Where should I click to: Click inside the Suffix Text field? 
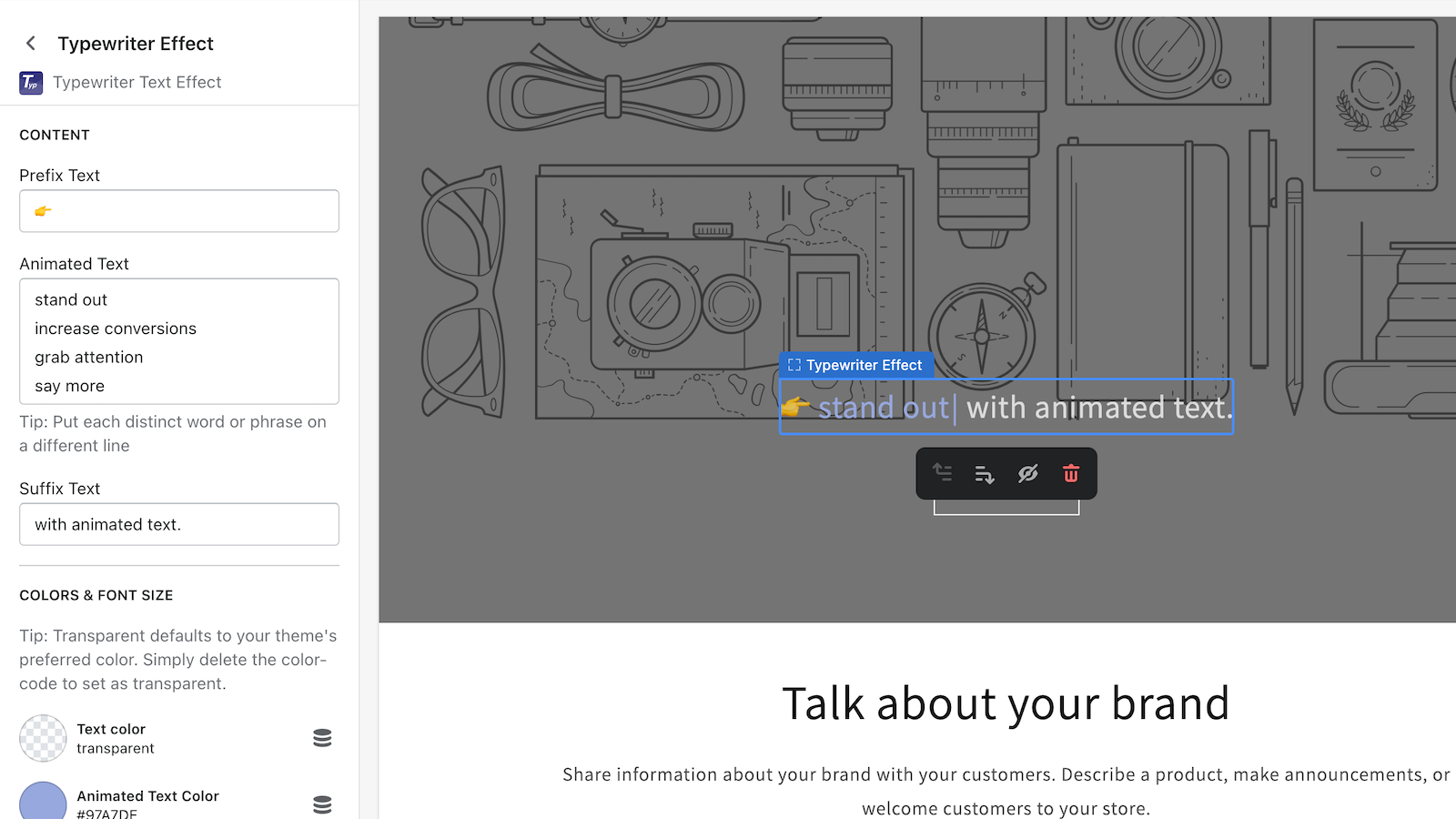point(178,524)
